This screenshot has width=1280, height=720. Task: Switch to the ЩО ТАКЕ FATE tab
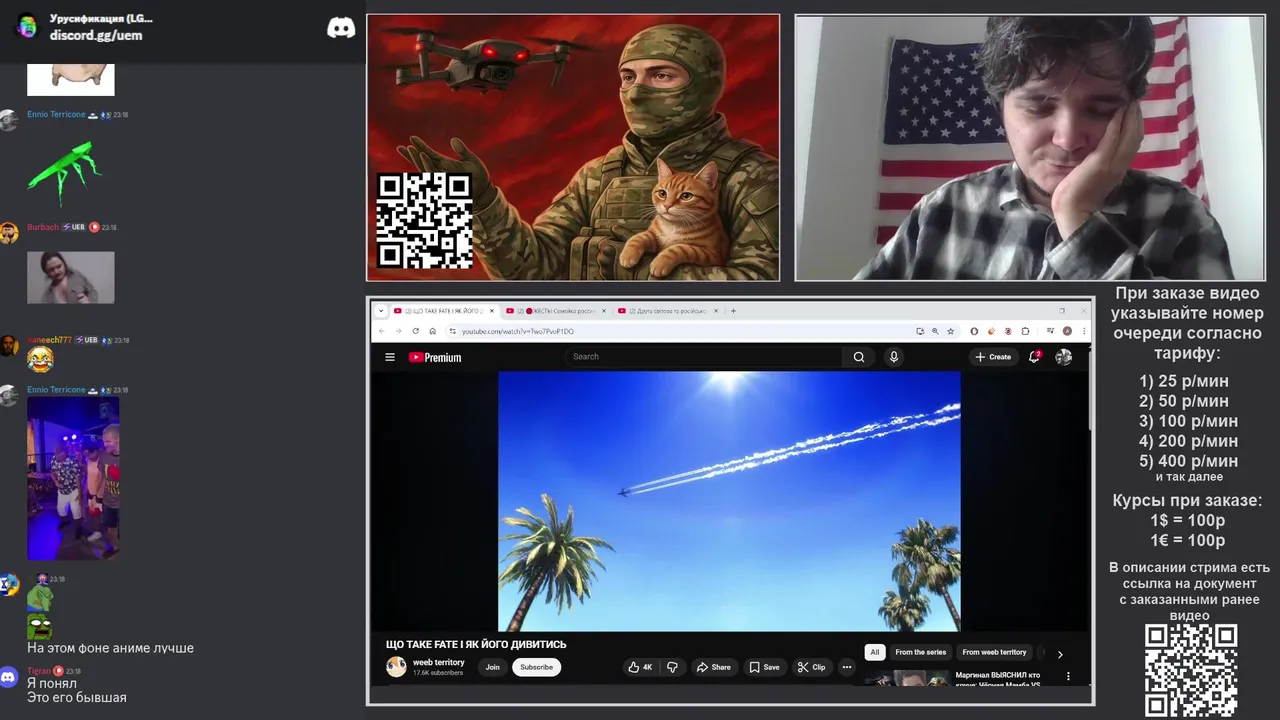tap(444, 311)
